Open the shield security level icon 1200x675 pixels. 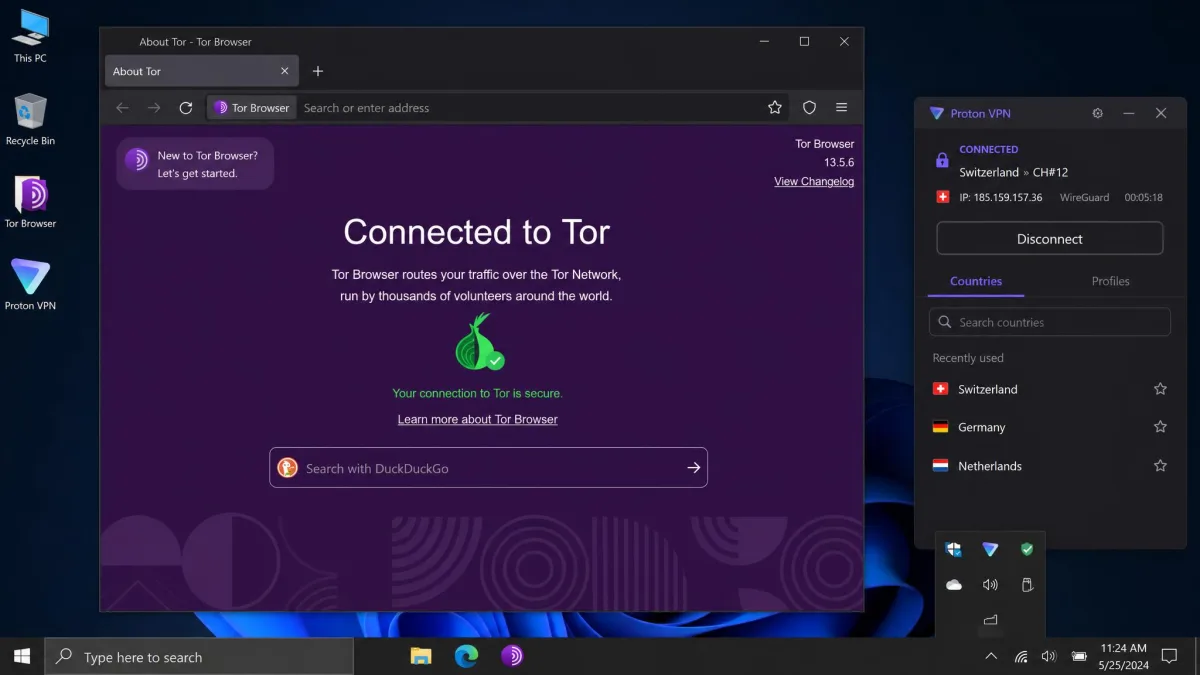point(810,108)
